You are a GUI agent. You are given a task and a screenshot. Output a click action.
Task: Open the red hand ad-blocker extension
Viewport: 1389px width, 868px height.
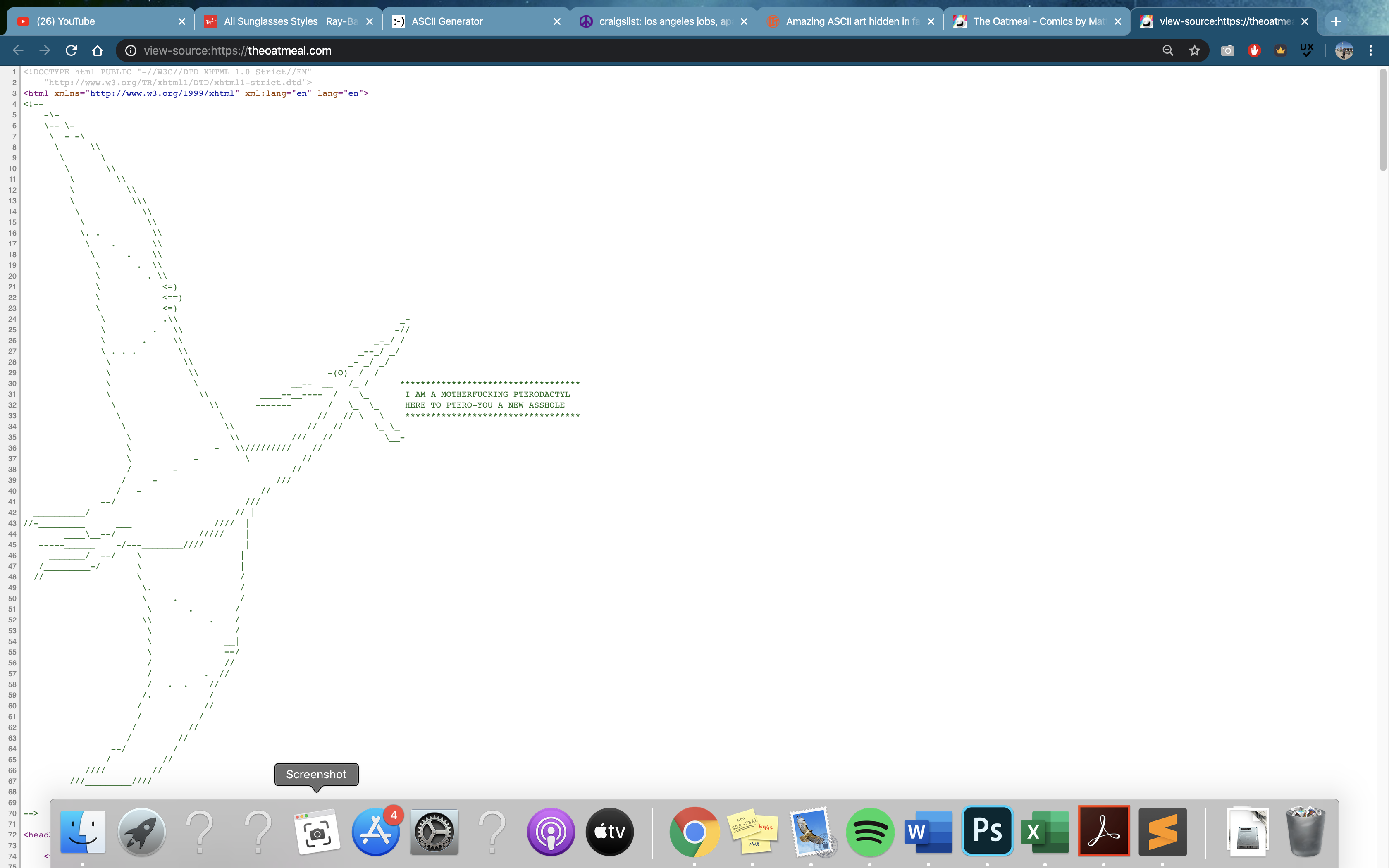(x=1253, y=50)
